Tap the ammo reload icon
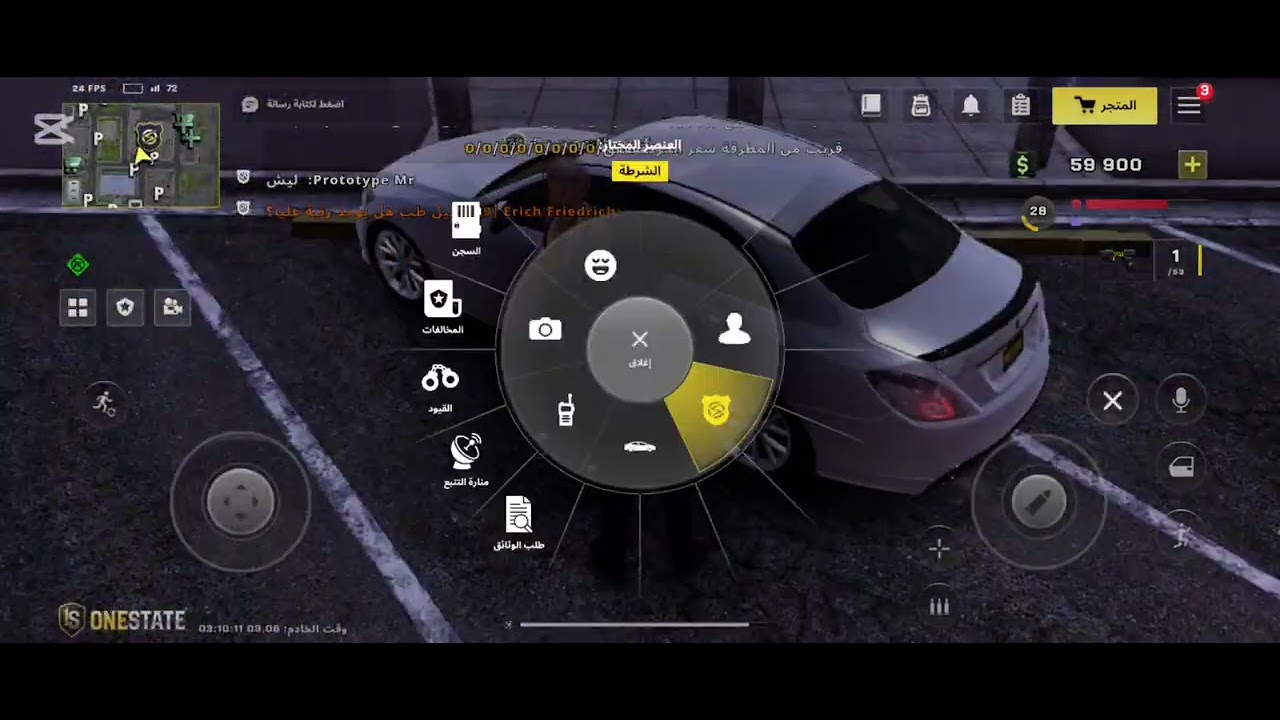The image size is (1280, 720). 939,606
